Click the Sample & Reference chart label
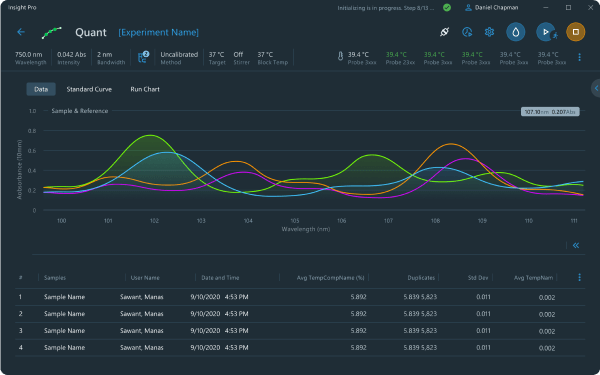Screen dimensions: 600x375 tap(80, 111)
